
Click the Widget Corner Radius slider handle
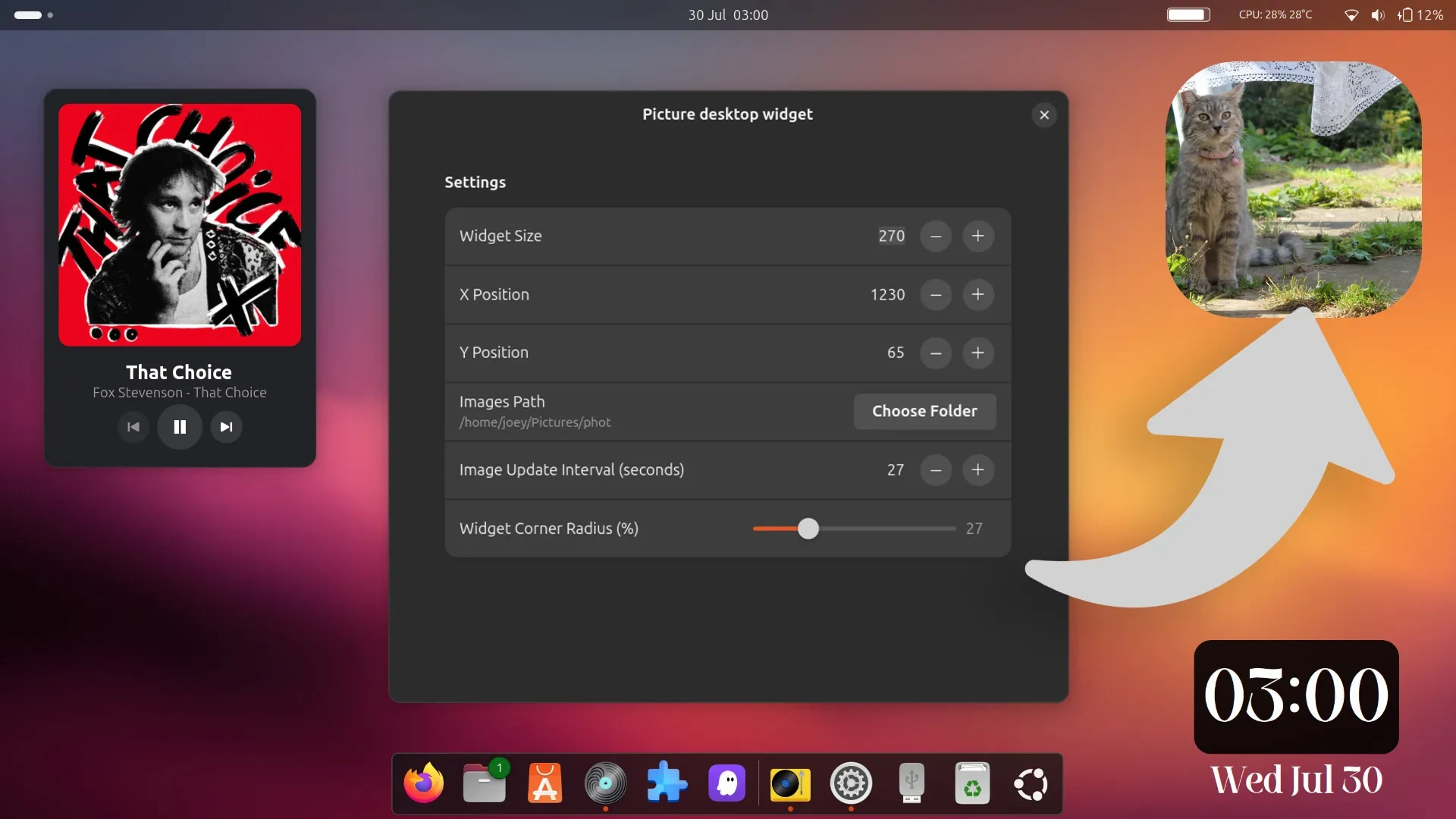point(808,529)
